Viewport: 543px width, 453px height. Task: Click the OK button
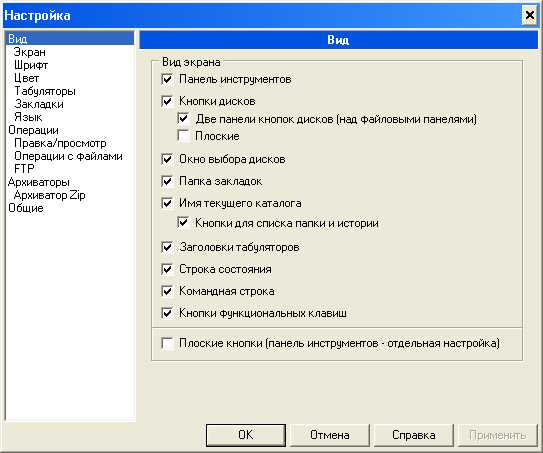pyautogui.click(x=246, y=435)
